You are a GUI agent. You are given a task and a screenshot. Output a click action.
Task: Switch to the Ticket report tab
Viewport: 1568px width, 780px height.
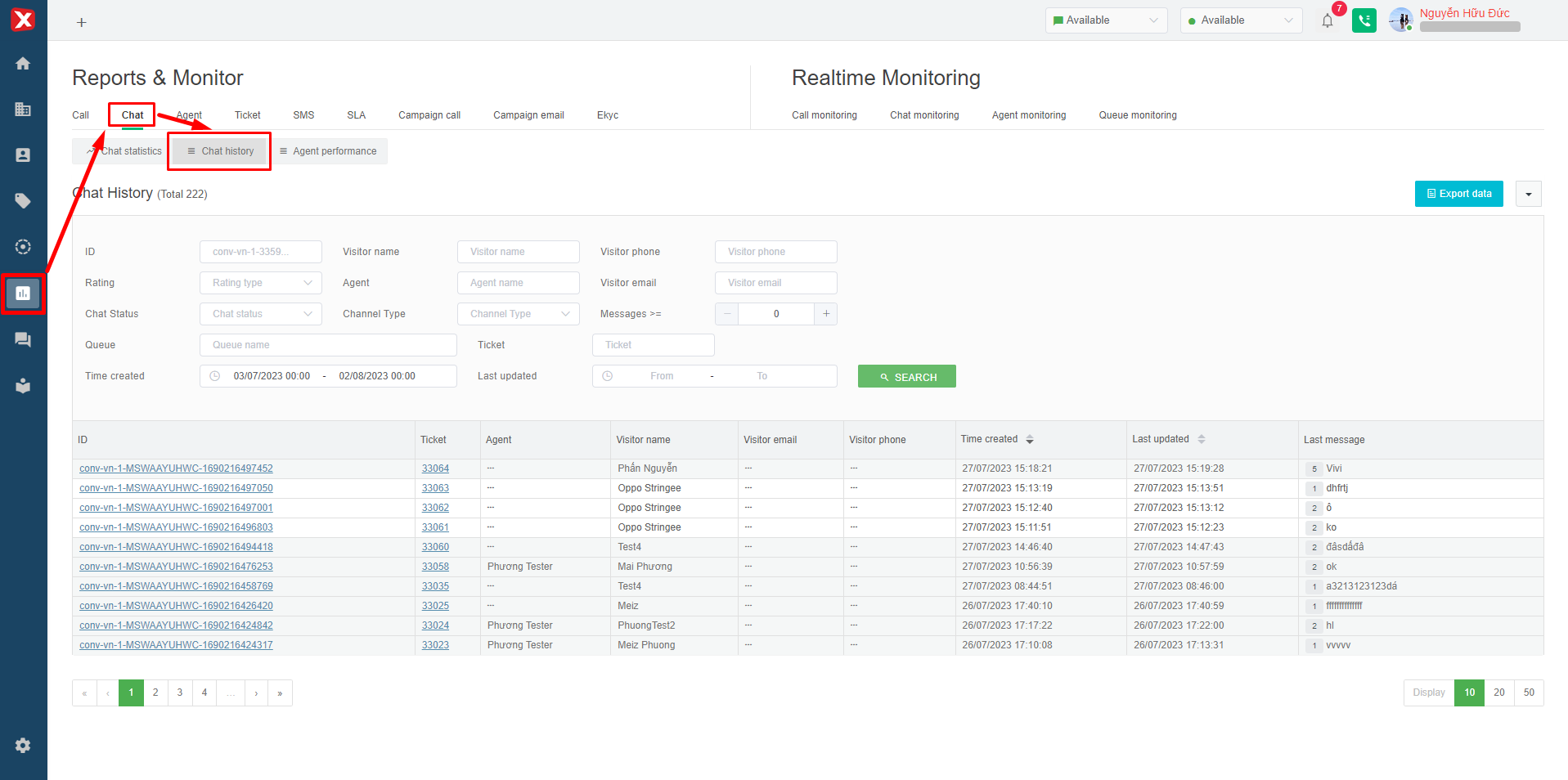point(247,115)
